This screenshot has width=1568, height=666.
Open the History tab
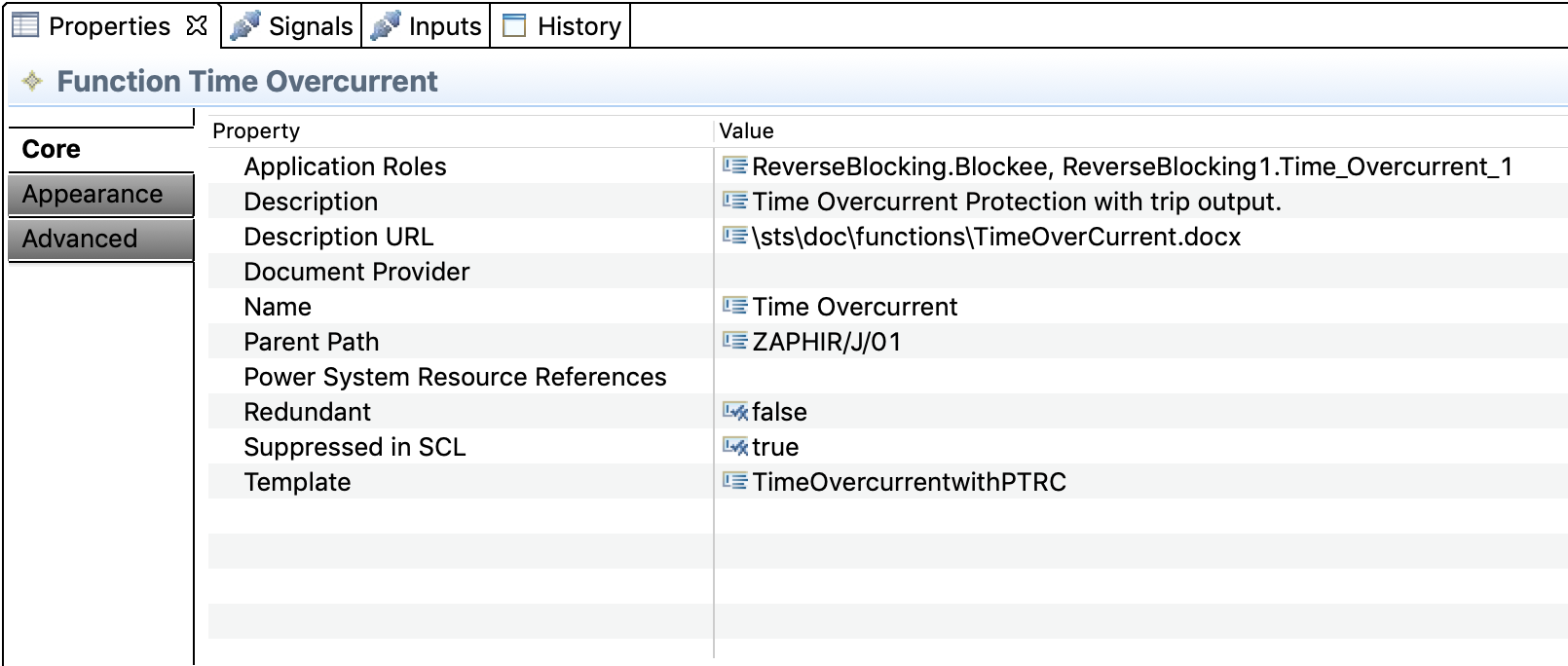(579, 26)
